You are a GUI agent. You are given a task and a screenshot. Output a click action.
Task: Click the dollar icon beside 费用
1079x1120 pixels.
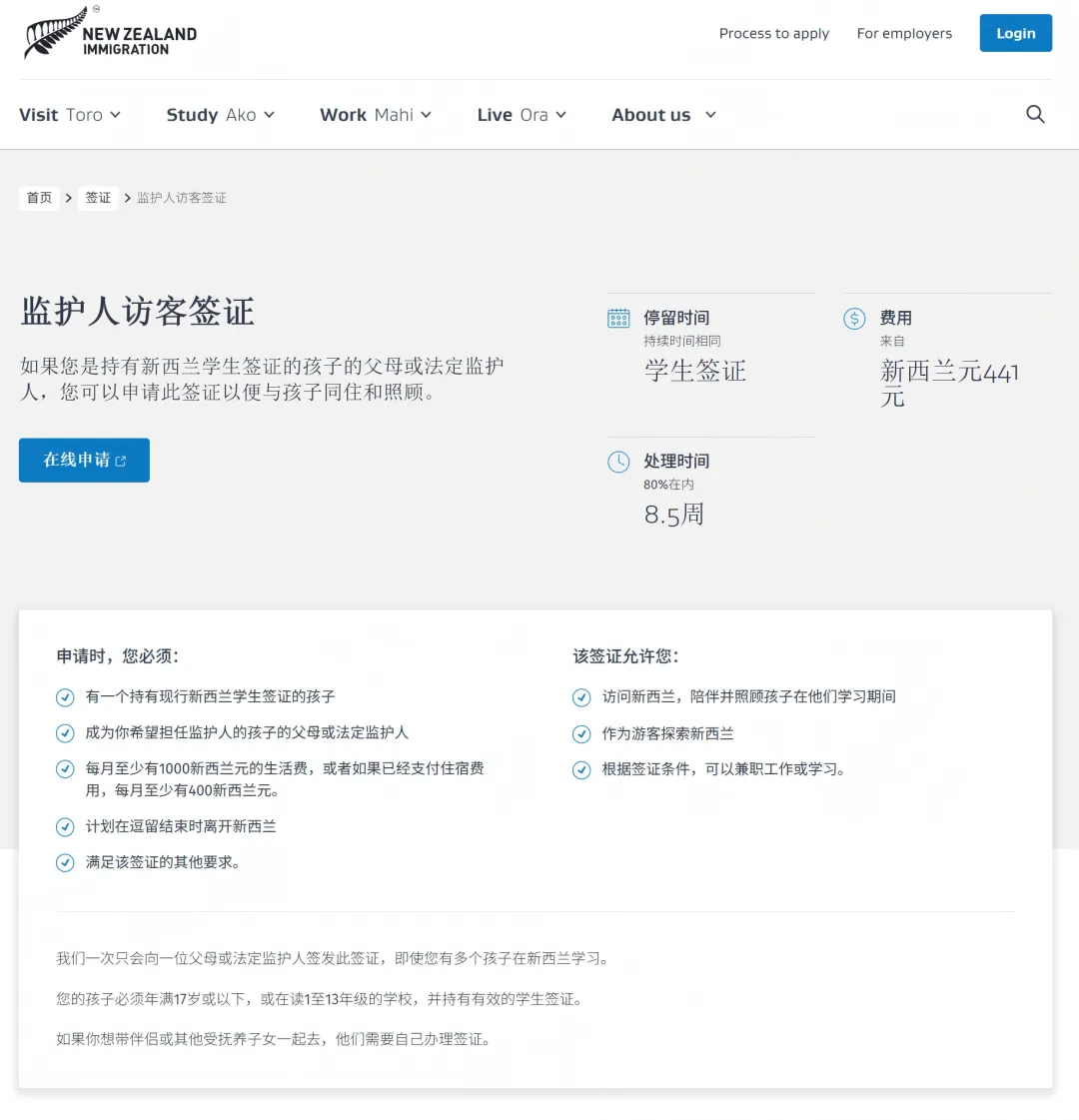pyautogui.click(x=854, y=319)
